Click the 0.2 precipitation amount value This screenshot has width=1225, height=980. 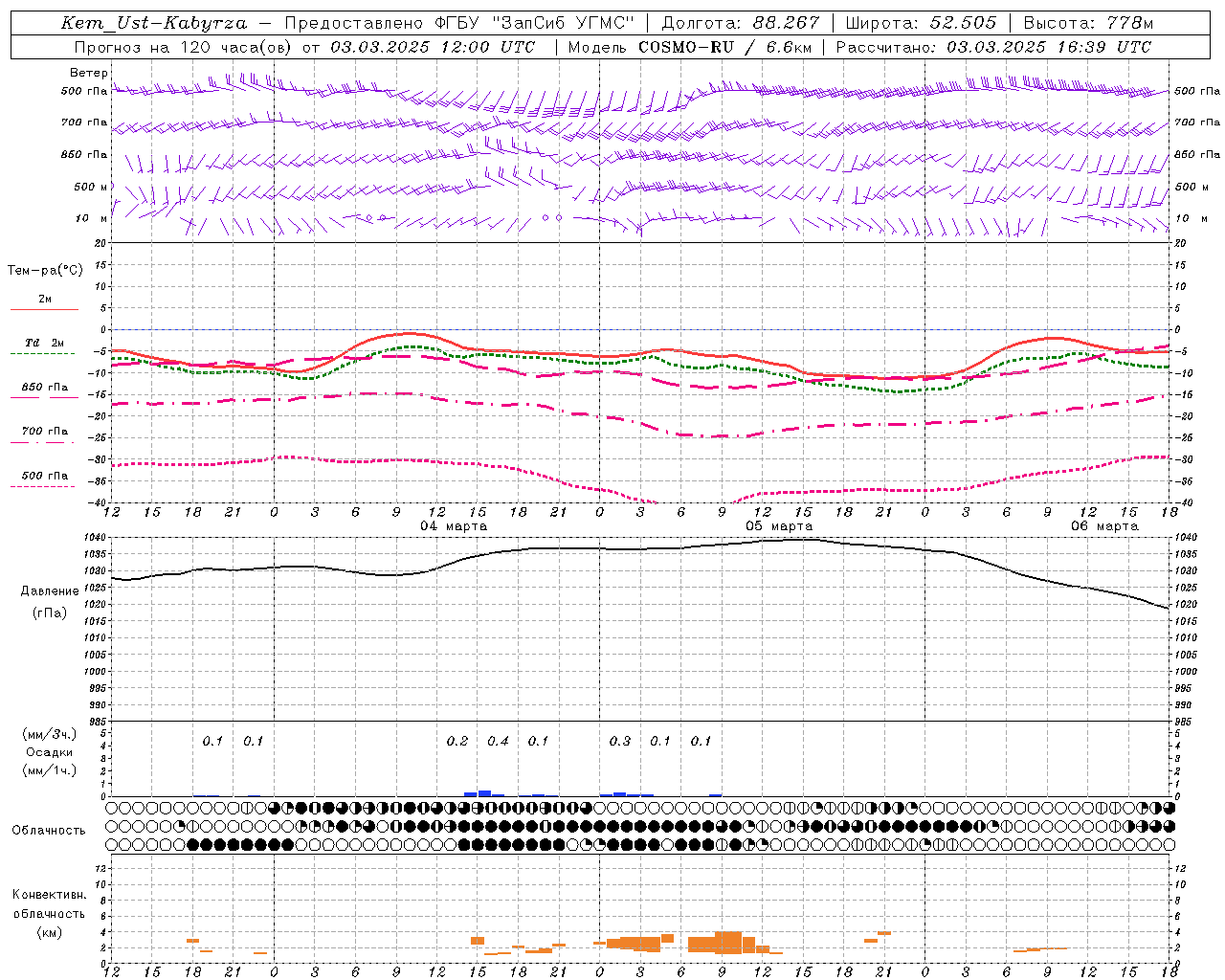457,742
